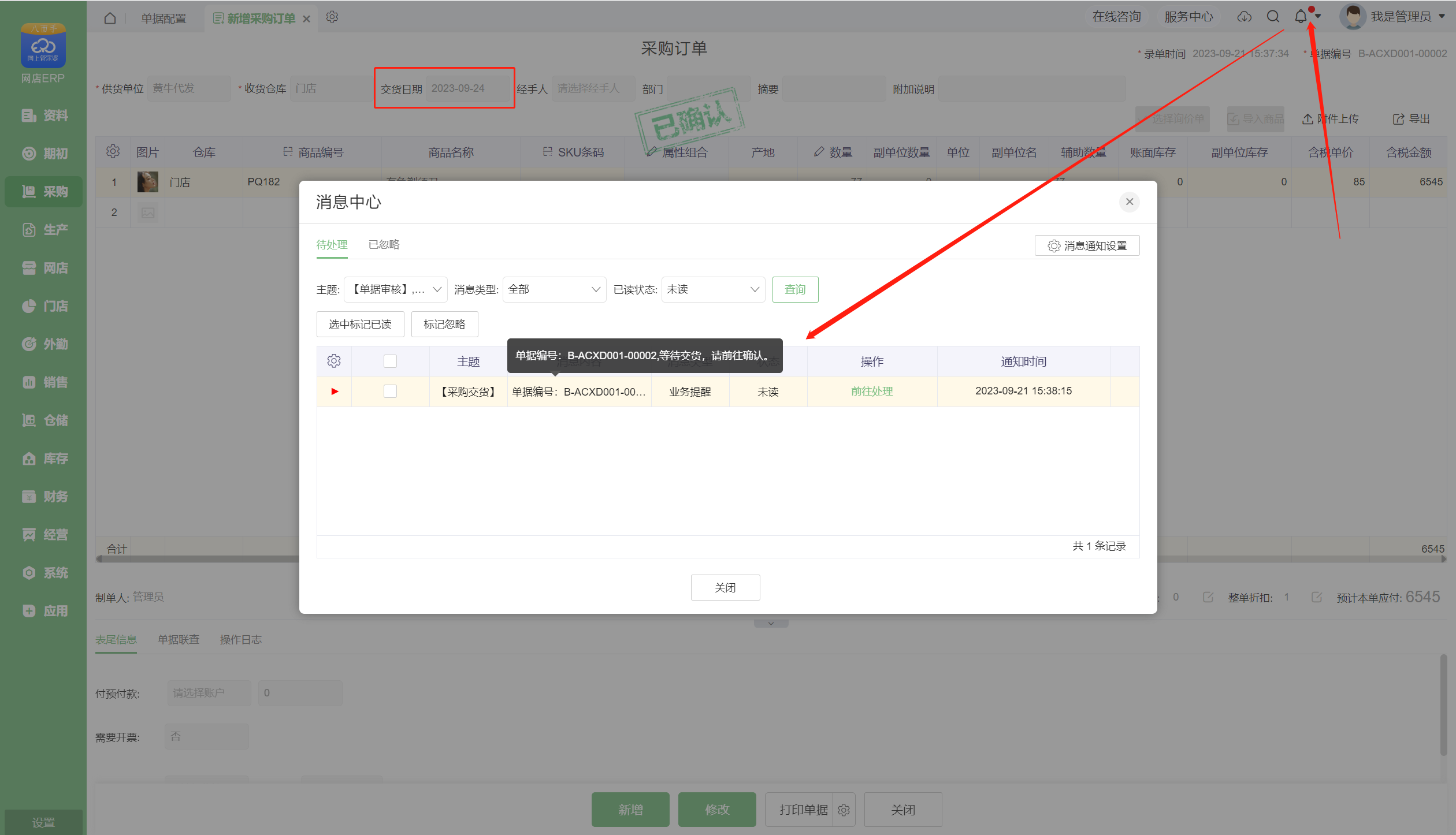Open the 期初 sidebar module
This screenshot has width=1456, height=835.
tap(44, 154)
